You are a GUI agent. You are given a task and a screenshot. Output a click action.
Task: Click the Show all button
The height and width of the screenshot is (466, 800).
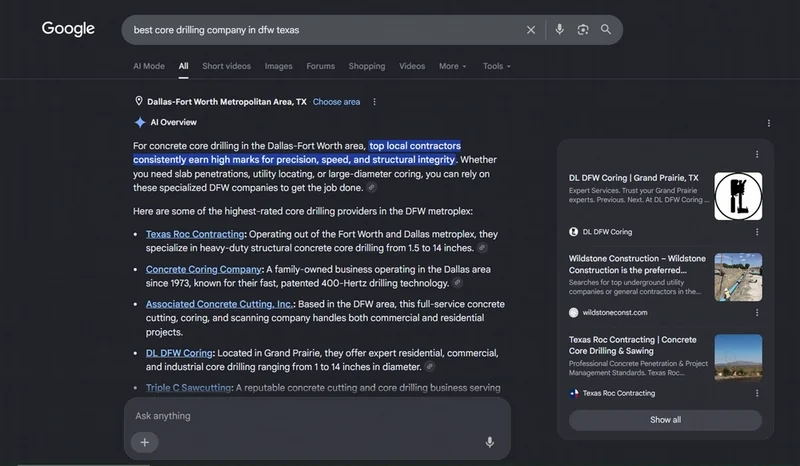[x=665, y=420]
